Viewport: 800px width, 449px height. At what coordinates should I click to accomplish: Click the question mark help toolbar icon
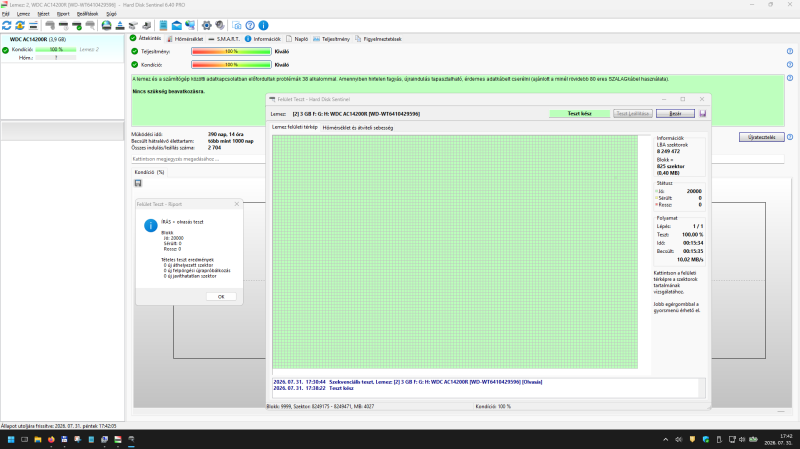tap(250, 25)
